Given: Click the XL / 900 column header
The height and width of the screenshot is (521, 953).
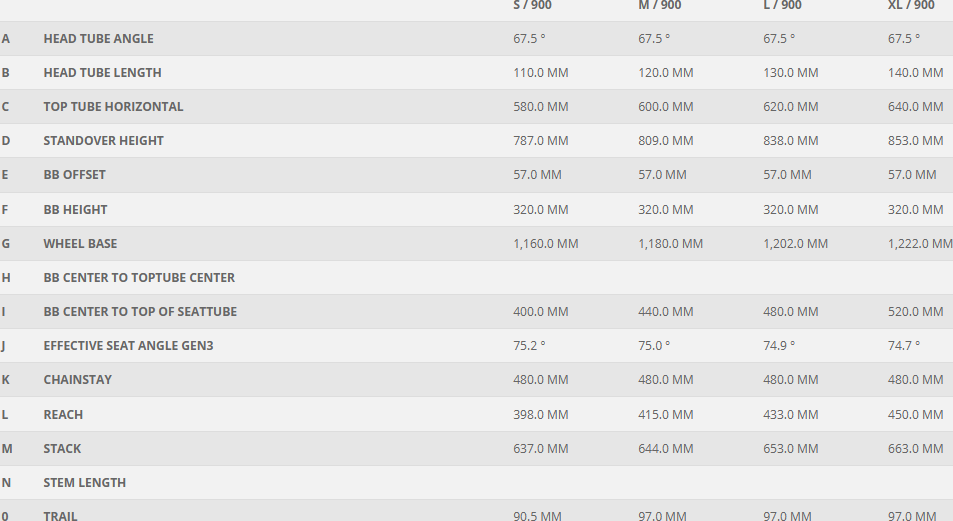Looking at the screenshot, I should tap(911, 6).
